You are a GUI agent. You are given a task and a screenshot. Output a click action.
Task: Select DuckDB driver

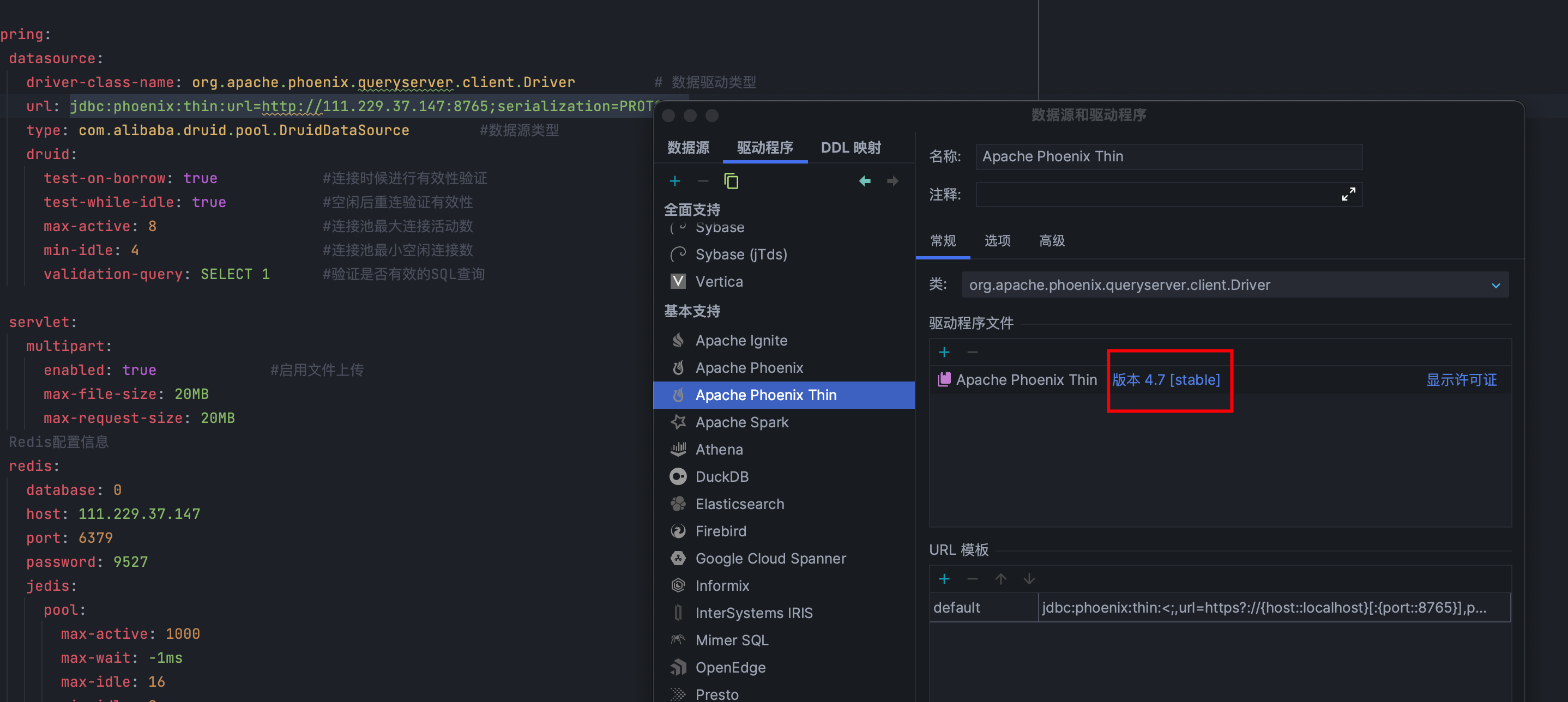784,477
